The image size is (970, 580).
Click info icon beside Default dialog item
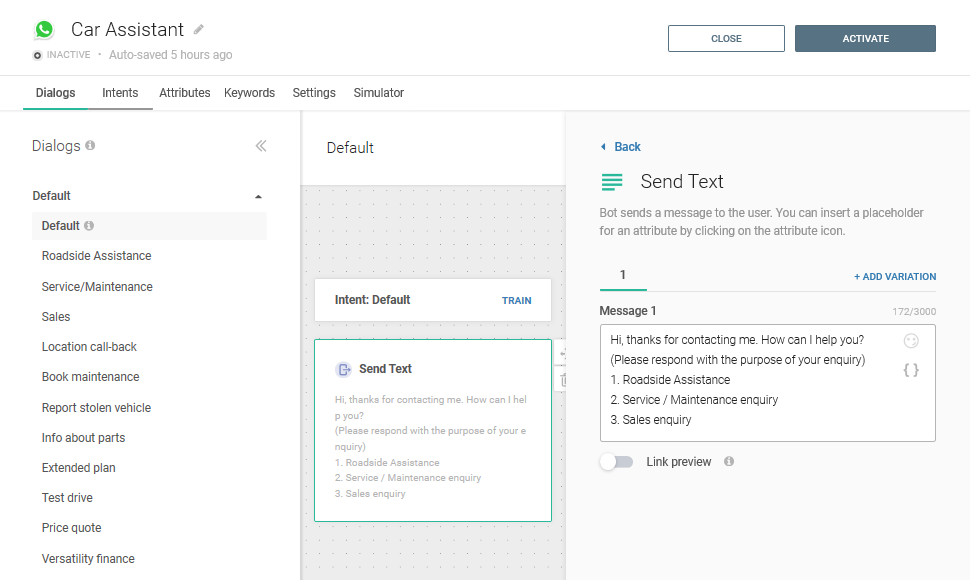point(89,226)
